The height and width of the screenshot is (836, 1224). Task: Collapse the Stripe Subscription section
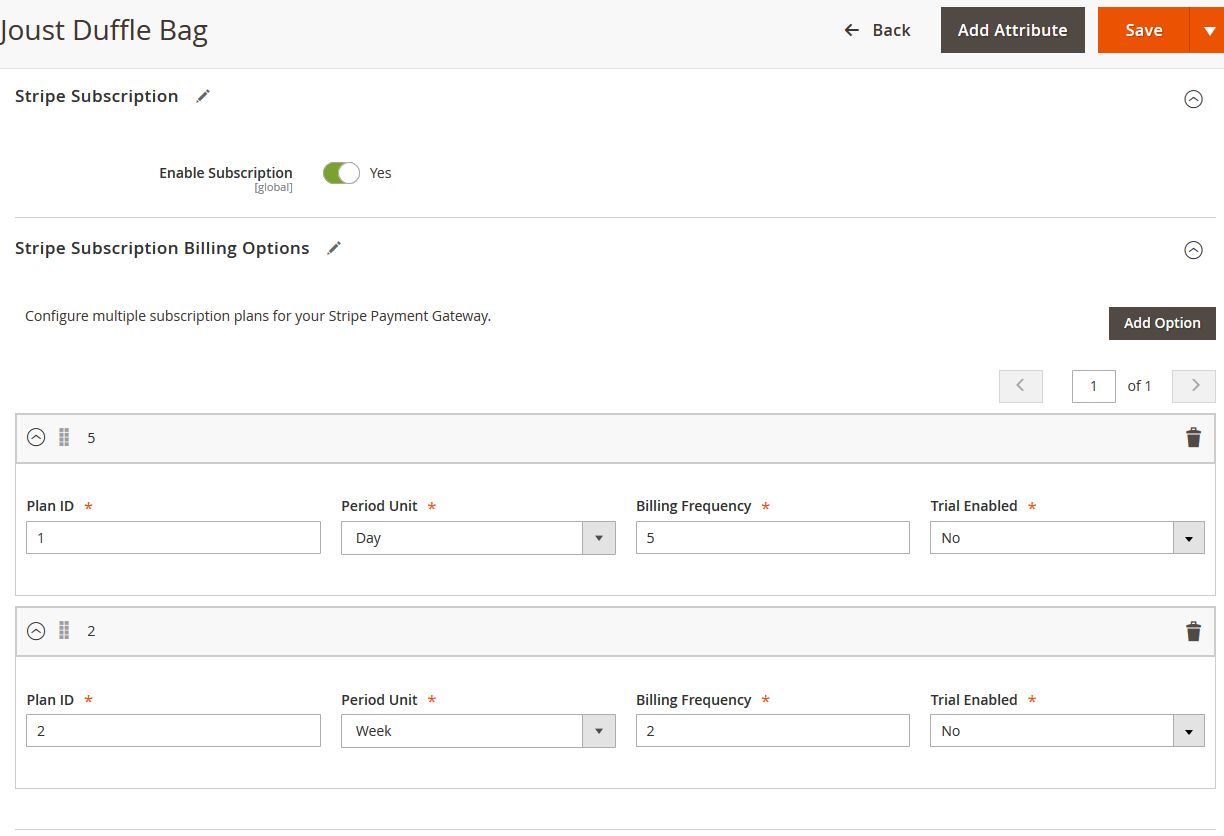click(1193, 99)
